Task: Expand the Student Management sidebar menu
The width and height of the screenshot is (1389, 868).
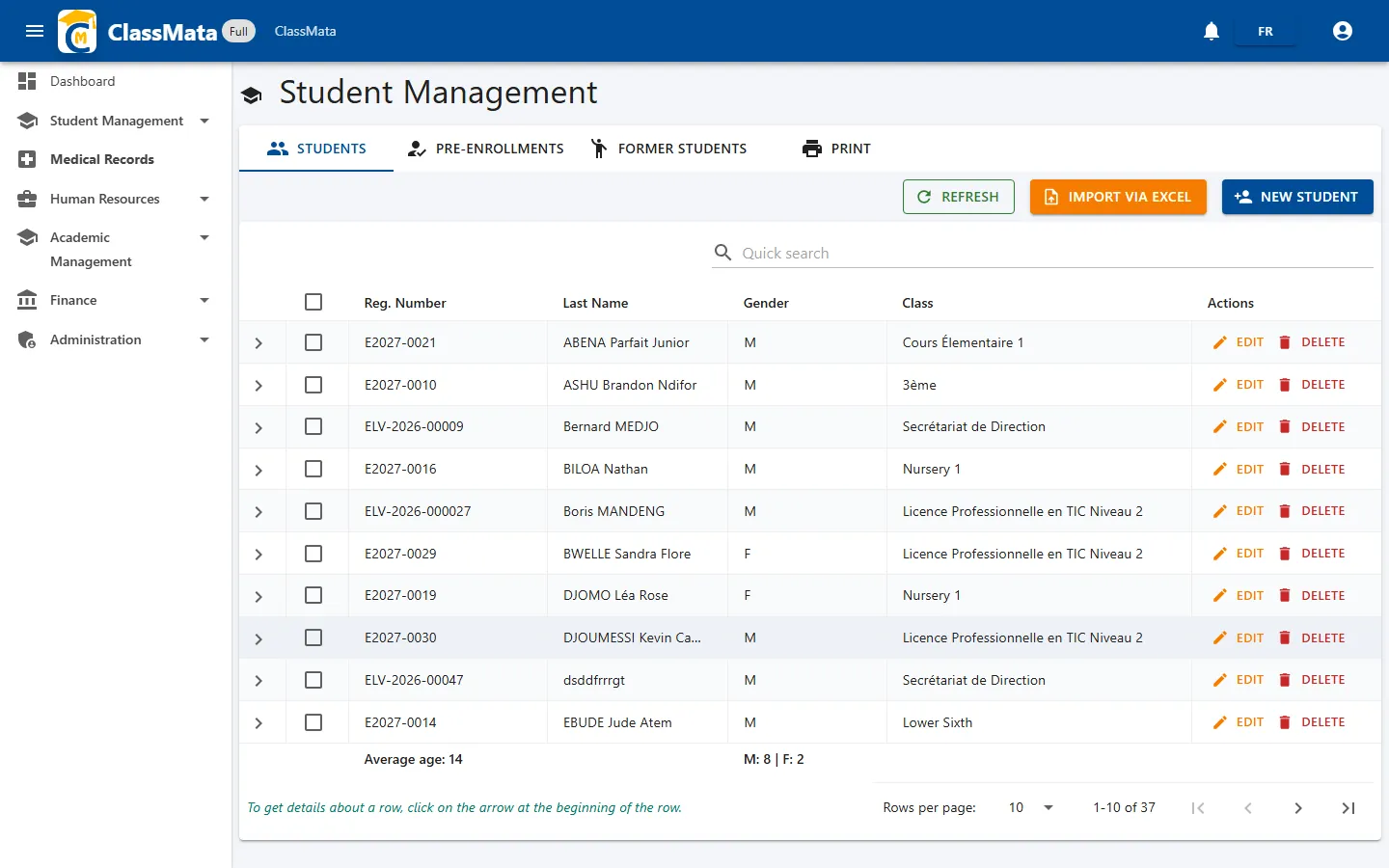Action: (116, 121)
